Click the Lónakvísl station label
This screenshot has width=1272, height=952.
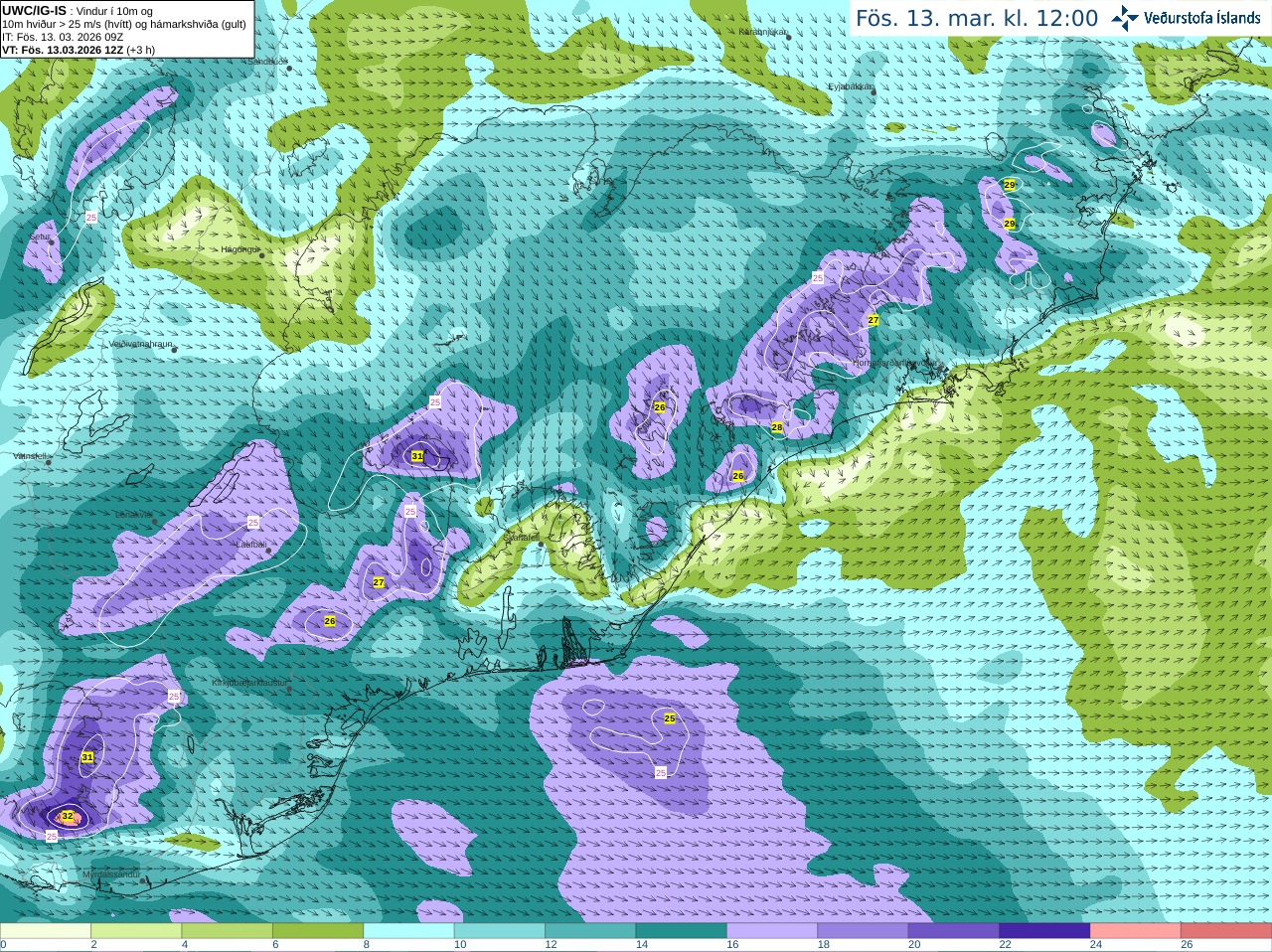pos(134,515)
